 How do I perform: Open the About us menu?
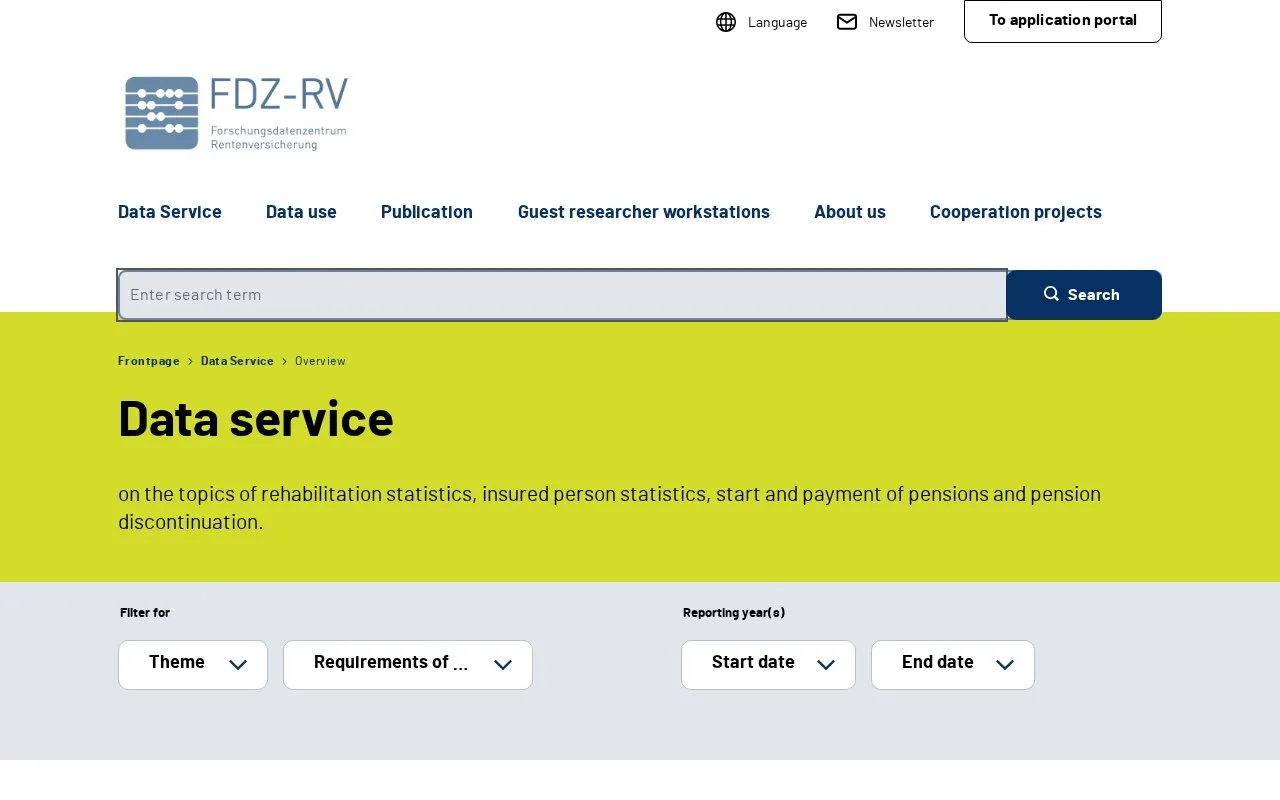pos(850,212)
